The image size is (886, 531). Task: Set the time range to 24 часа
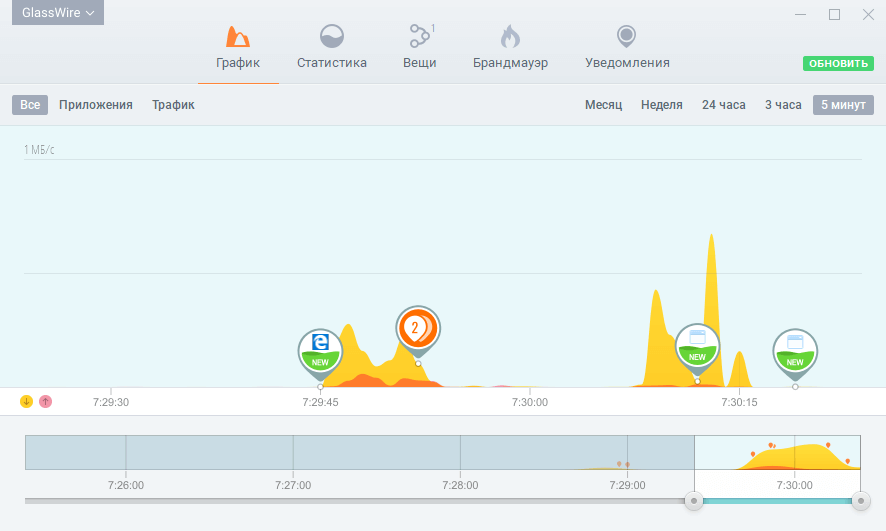coord(724,105)
